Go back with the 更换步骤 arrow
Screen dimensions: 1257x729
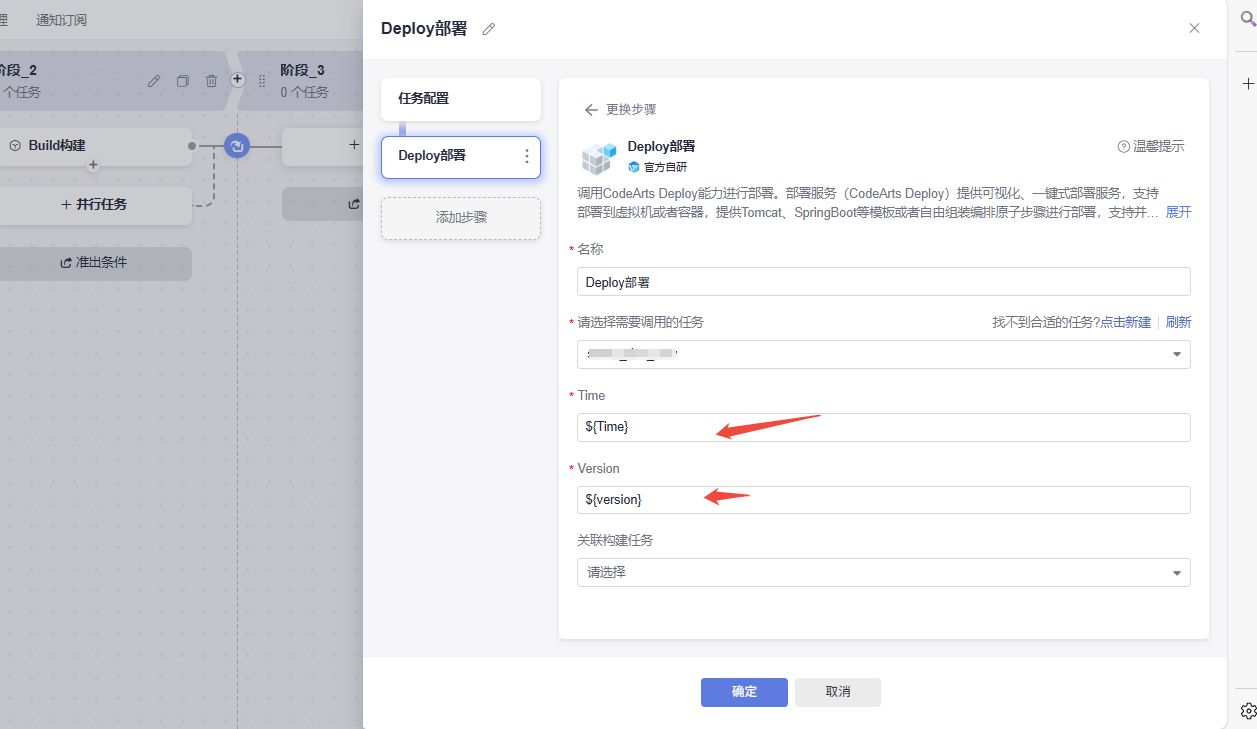(591, 110)
